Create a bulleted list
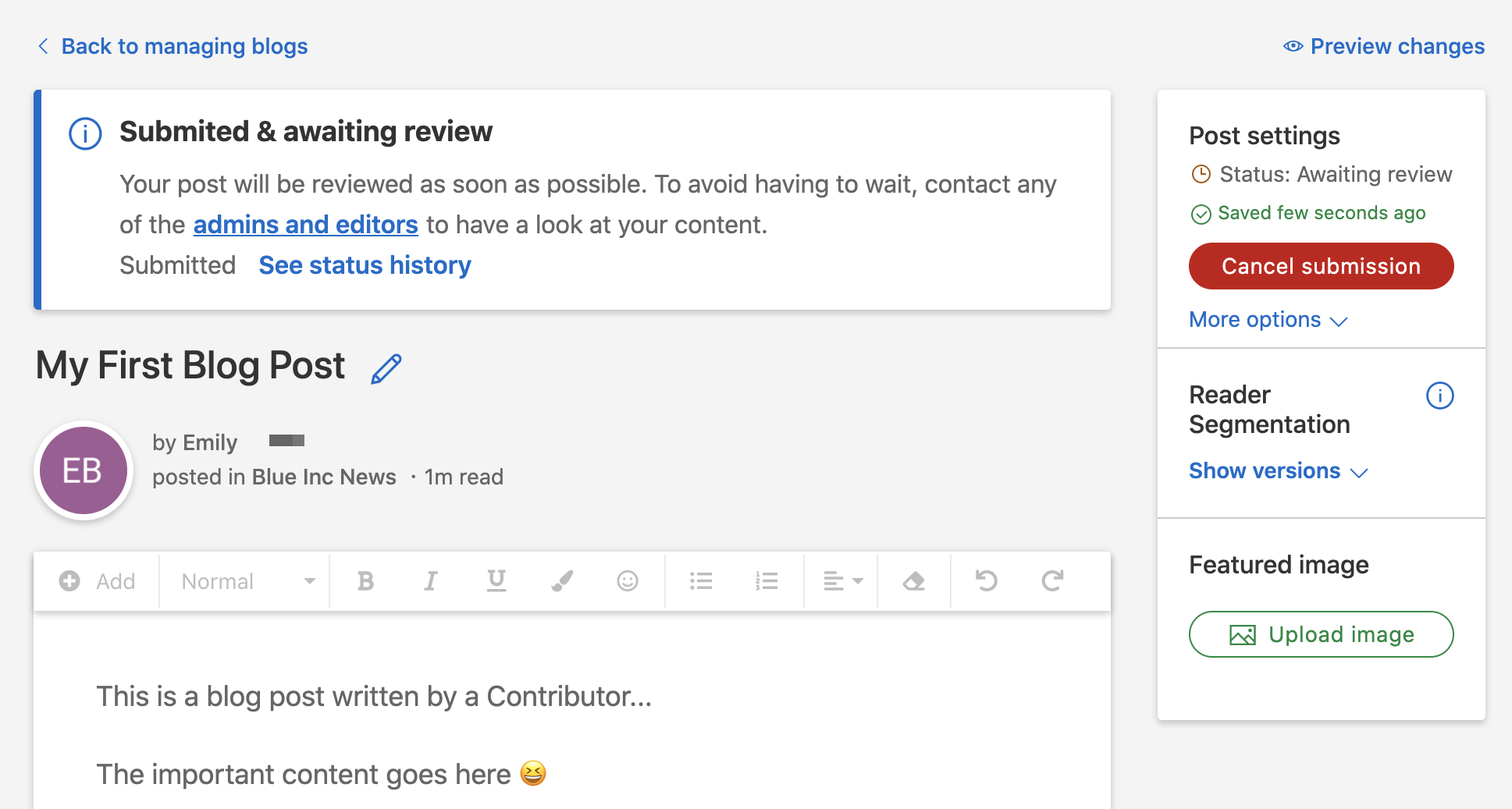 701,580
